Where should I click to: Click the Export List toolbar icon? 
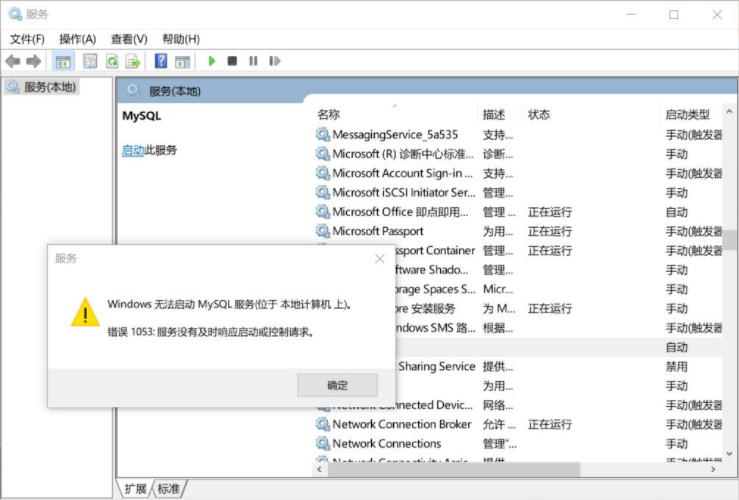pos(133,61)
